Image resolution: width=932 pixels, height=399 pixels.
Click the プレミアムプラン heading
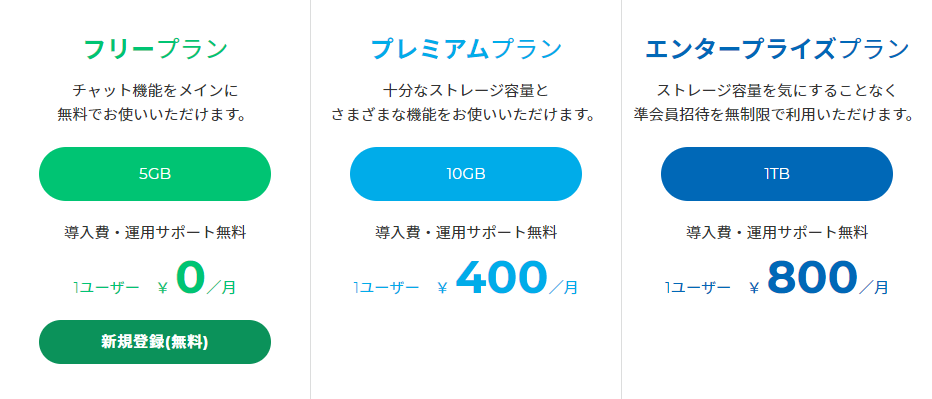tap(466, 49)
